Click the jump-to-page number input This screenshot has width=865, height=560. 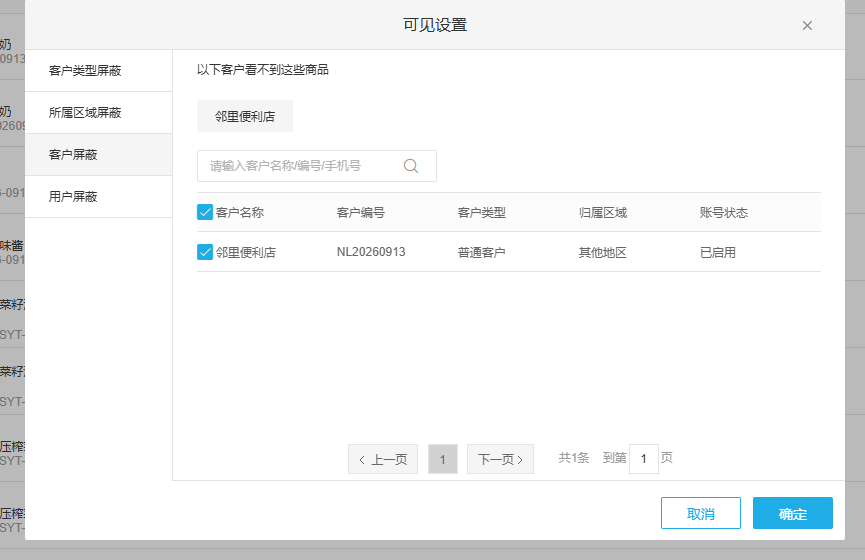click(x=644, y=459)
